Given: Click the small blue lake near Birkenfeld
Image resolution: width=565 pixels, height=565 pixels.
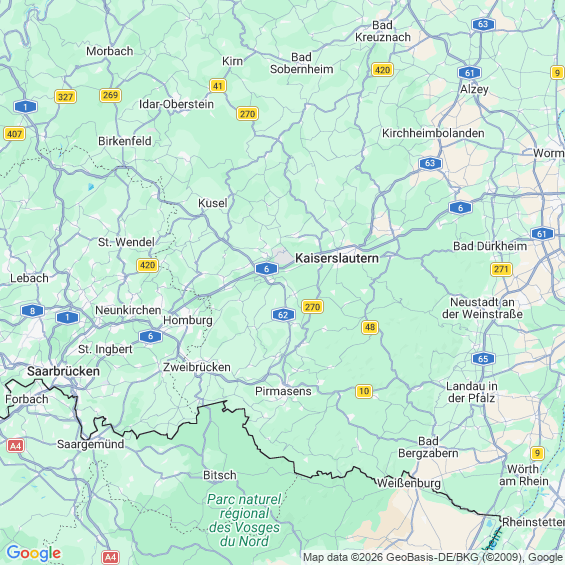Looking at the screenshot, I should [91, 187].
